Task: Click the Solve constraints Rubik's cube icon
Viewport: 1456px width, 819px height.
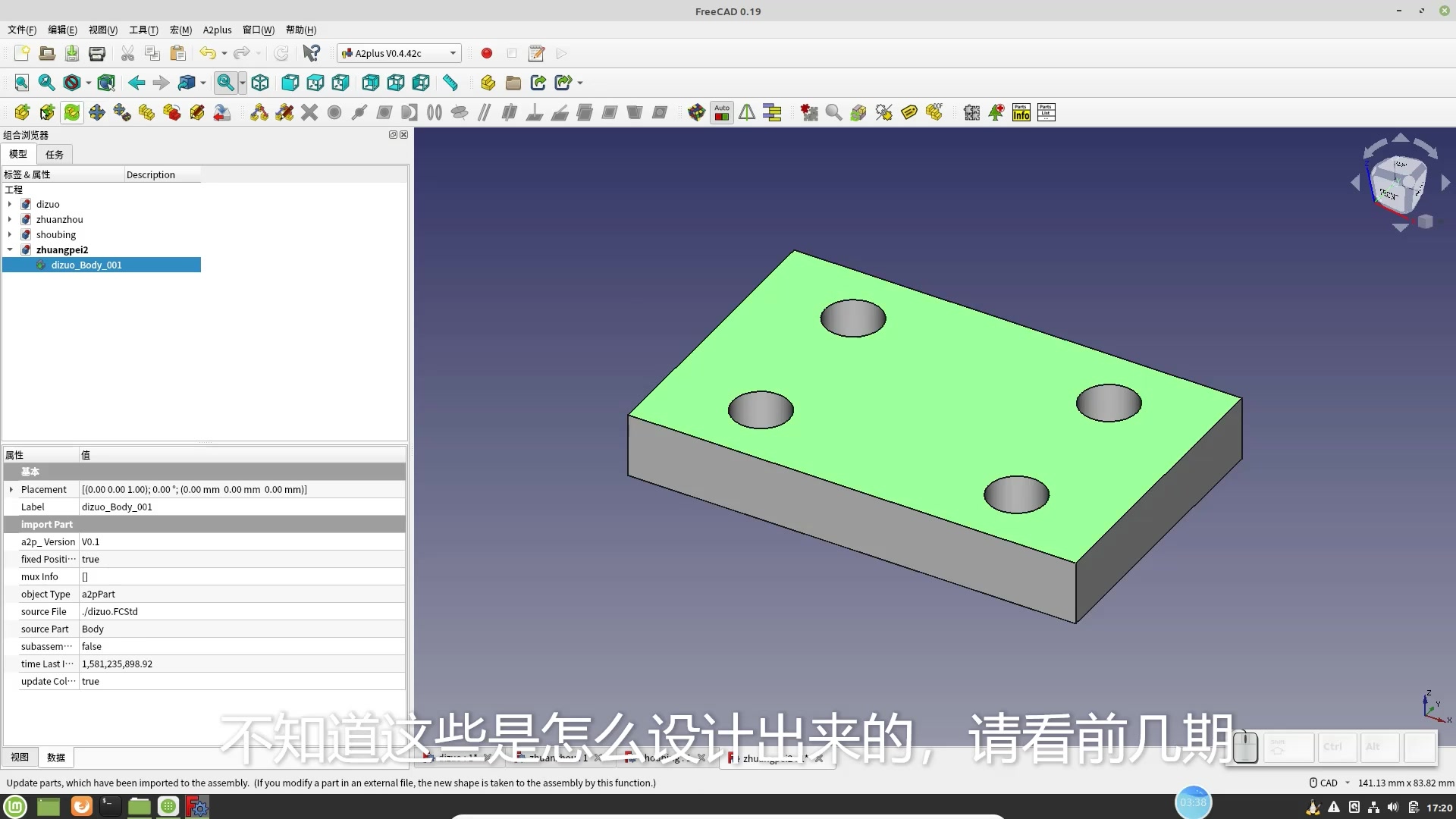Action: 696,112
